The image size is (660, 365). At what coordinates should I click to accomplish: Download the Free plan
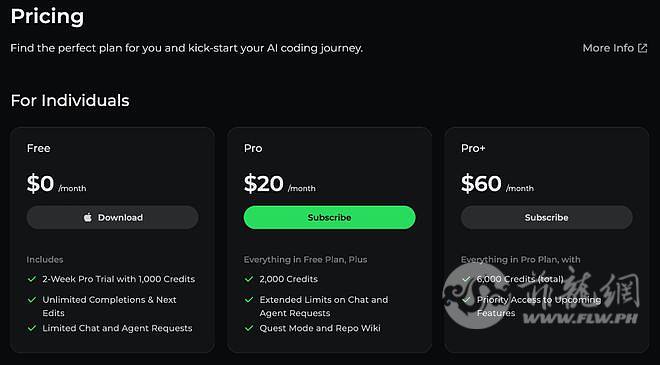pos(112,218)
